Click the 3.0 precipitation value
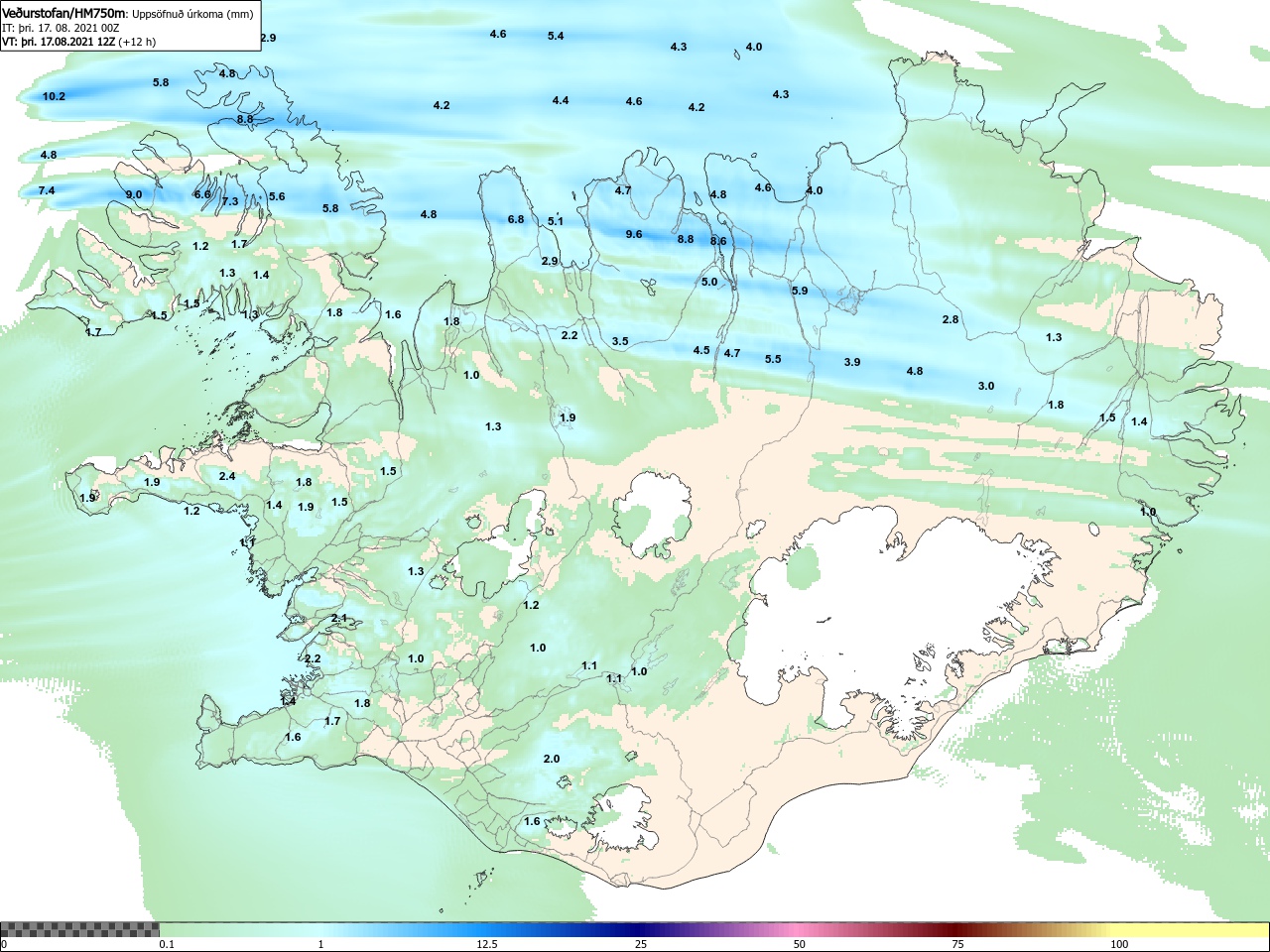 click(x=986, y=386)
